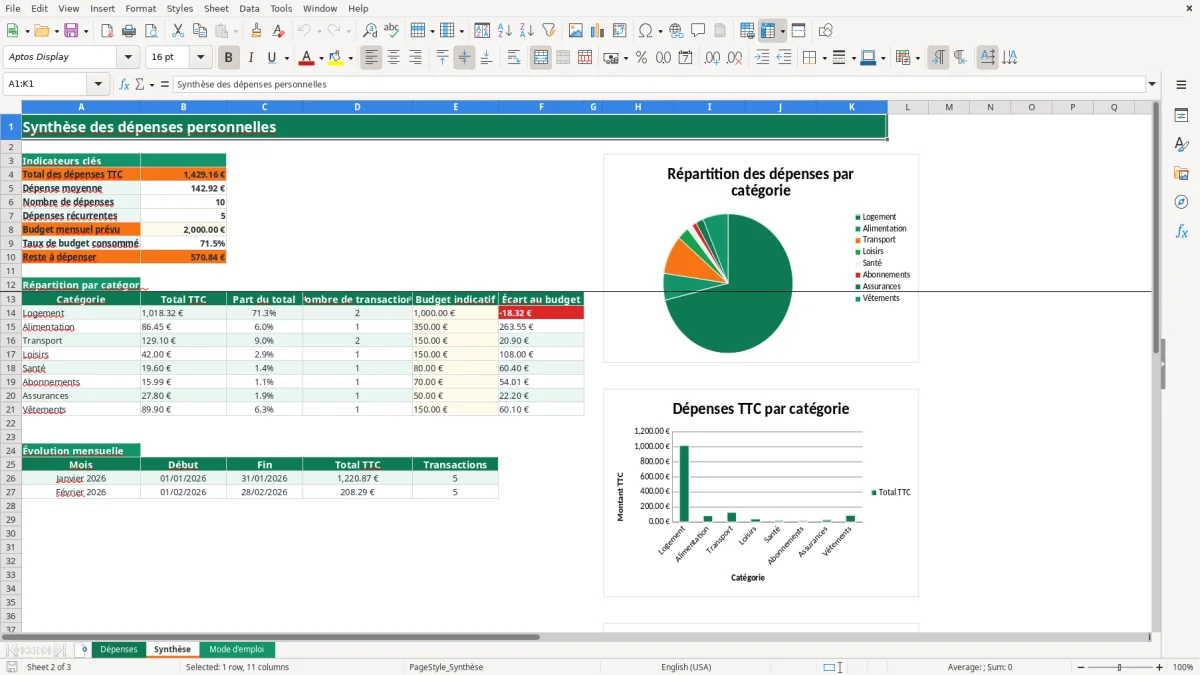Open the Format menu
The image size is (1200, 675).
coord(141,8)
